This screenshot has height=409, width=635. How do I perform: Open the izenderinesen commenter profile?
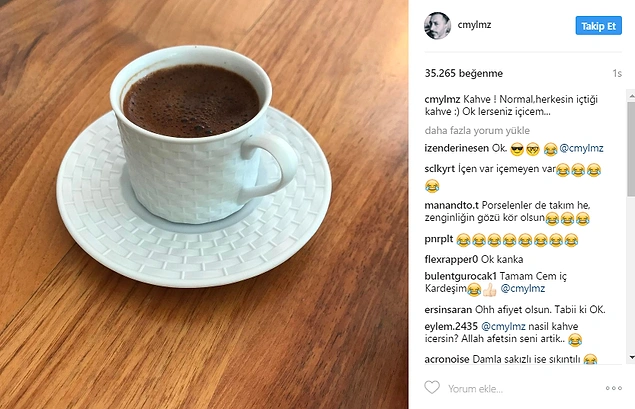pyautogui.click(x=456, y=148)
